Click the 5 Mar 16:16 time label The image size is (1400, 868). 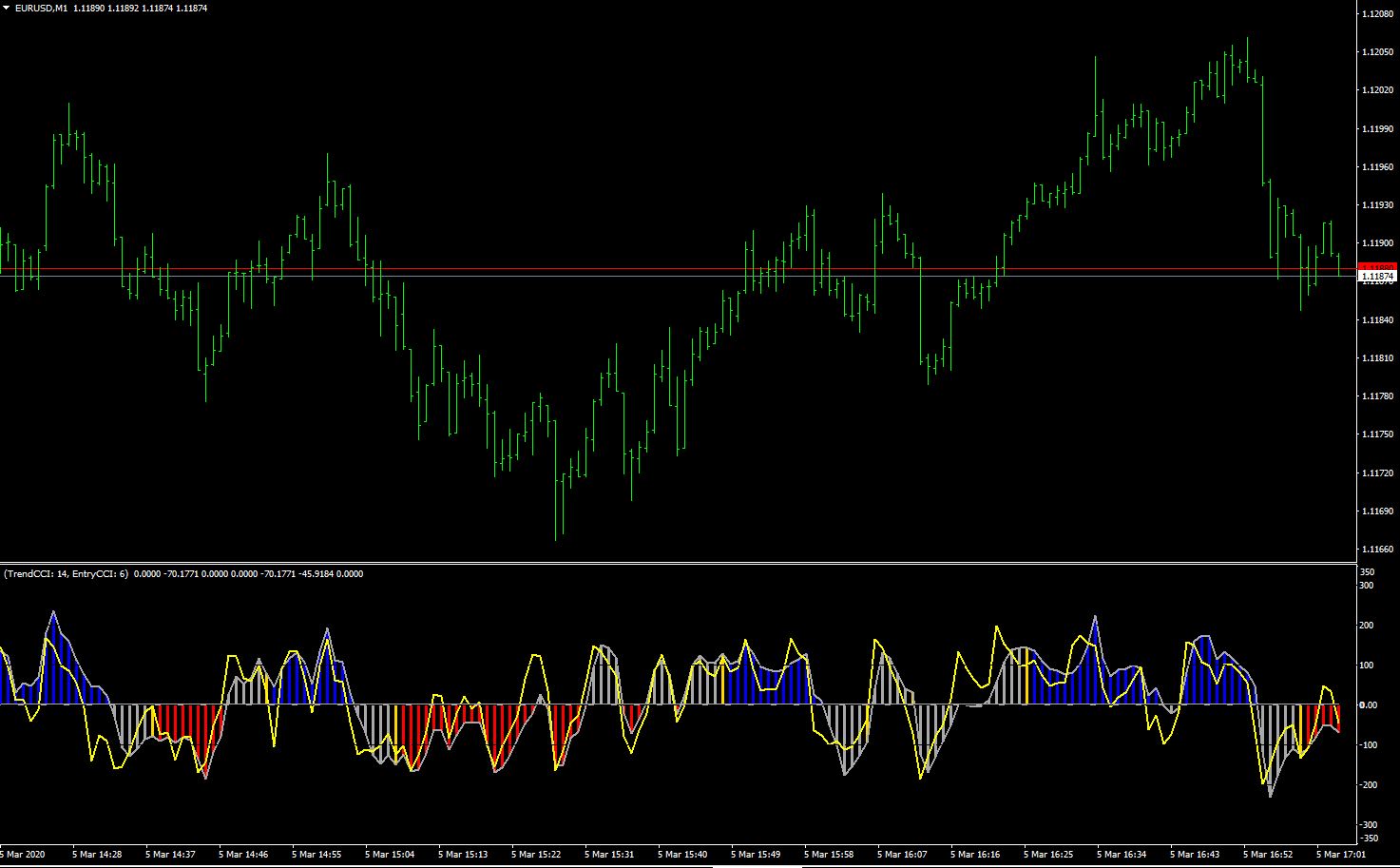975,854
